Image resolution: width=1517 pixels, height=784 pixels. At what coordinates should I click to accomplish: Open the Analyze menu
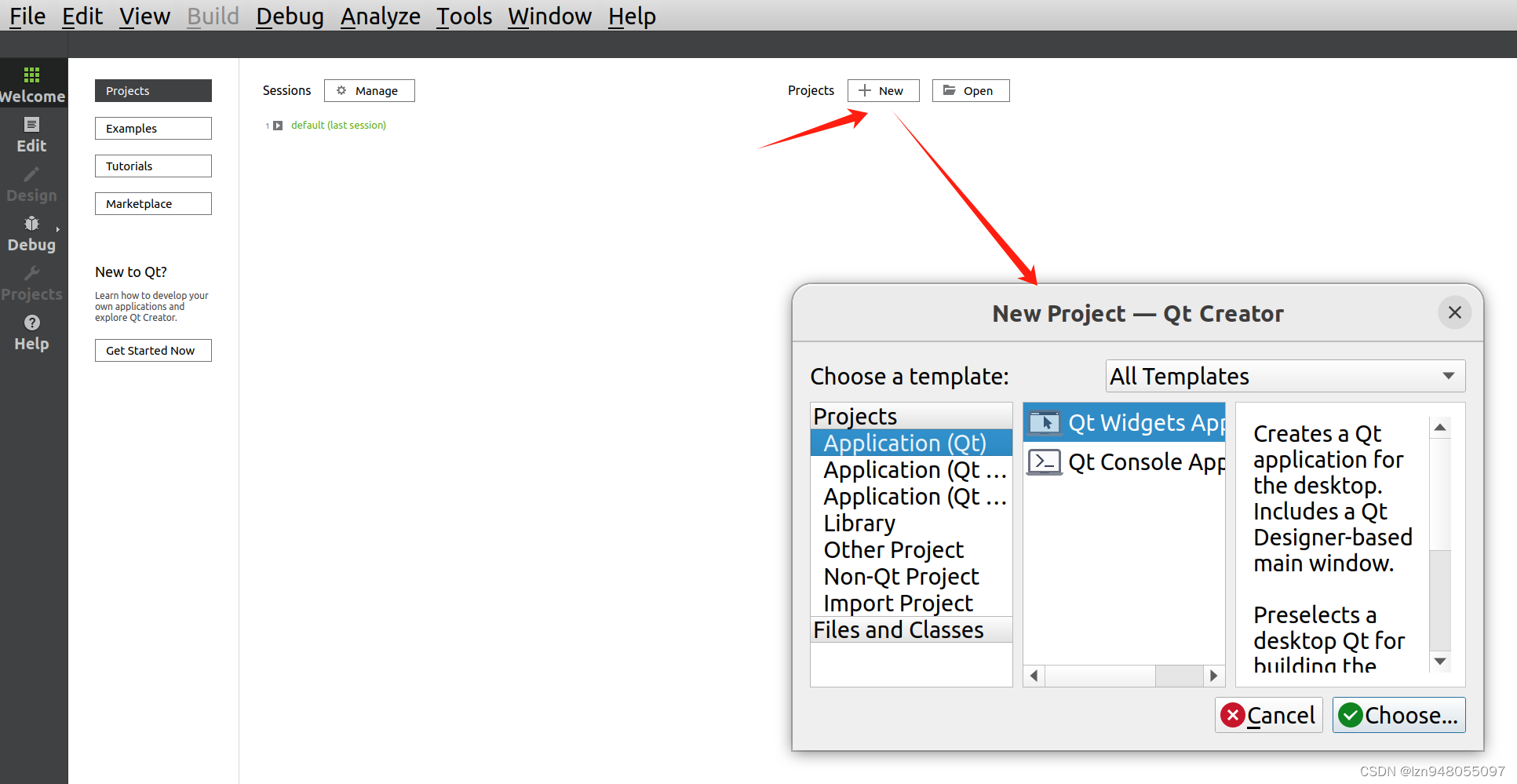coord(381,16)
